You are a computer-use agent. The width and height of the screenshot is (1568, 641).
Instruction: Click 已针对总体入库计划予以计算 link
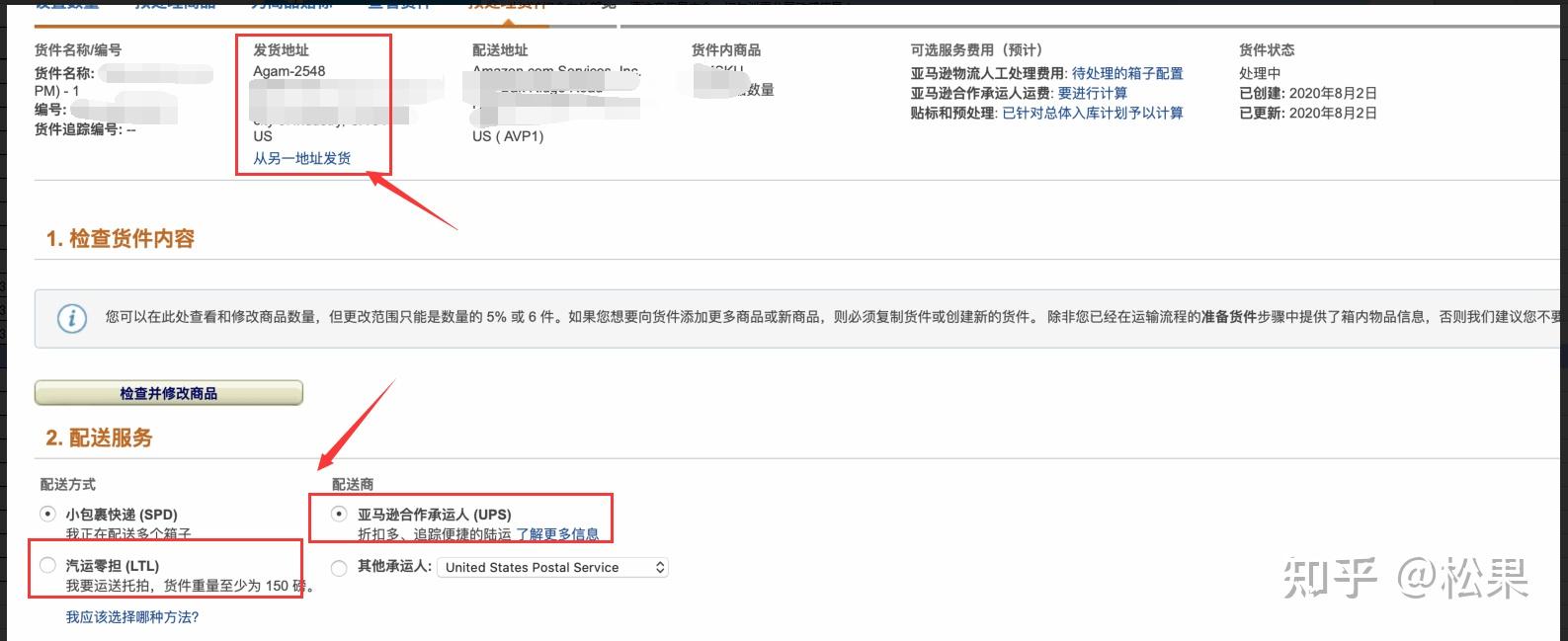1093,113
